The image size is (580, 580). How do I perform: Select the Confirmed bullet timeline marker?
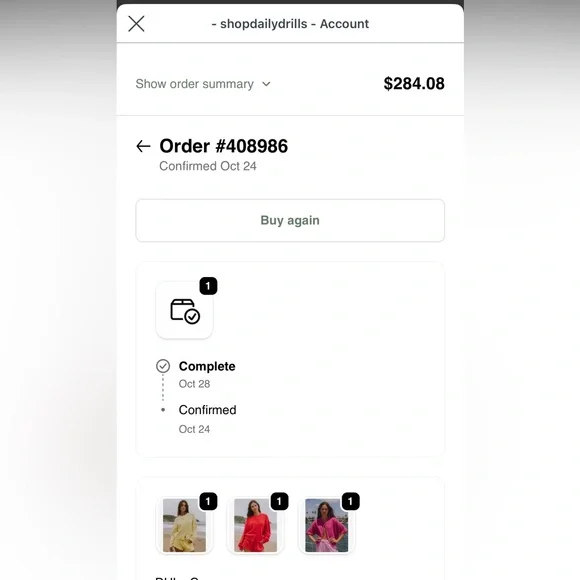point(163,410)
